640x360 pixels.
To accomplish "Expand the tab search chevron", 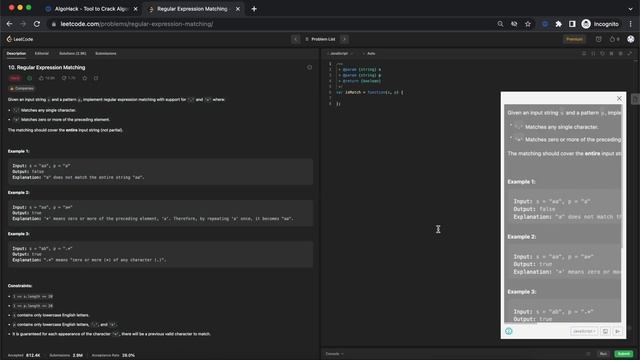I will pos(631,9).
